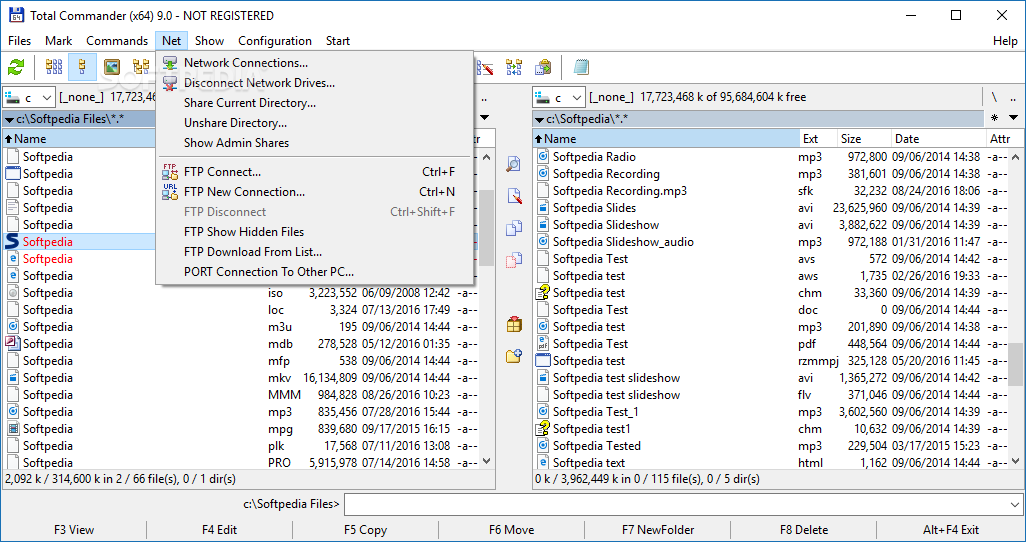1026x542 pixels.
Task: Sort right panel by Size column header
Action: (864, 139)
